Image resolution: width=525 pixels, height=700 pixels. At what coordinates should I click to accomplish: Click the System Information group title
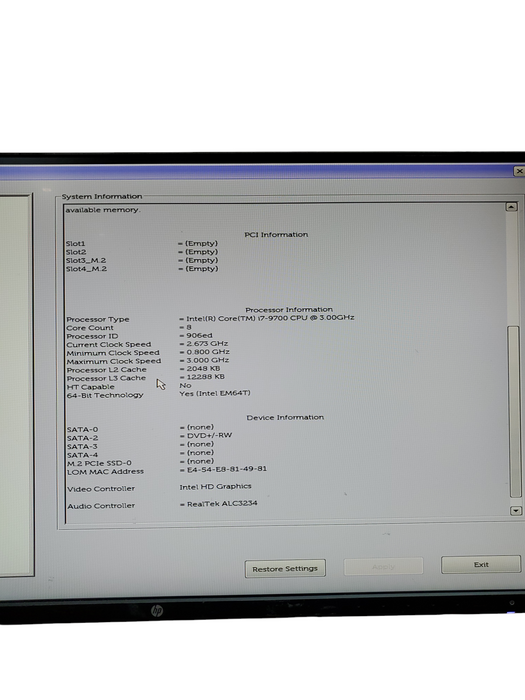point(102,196)
